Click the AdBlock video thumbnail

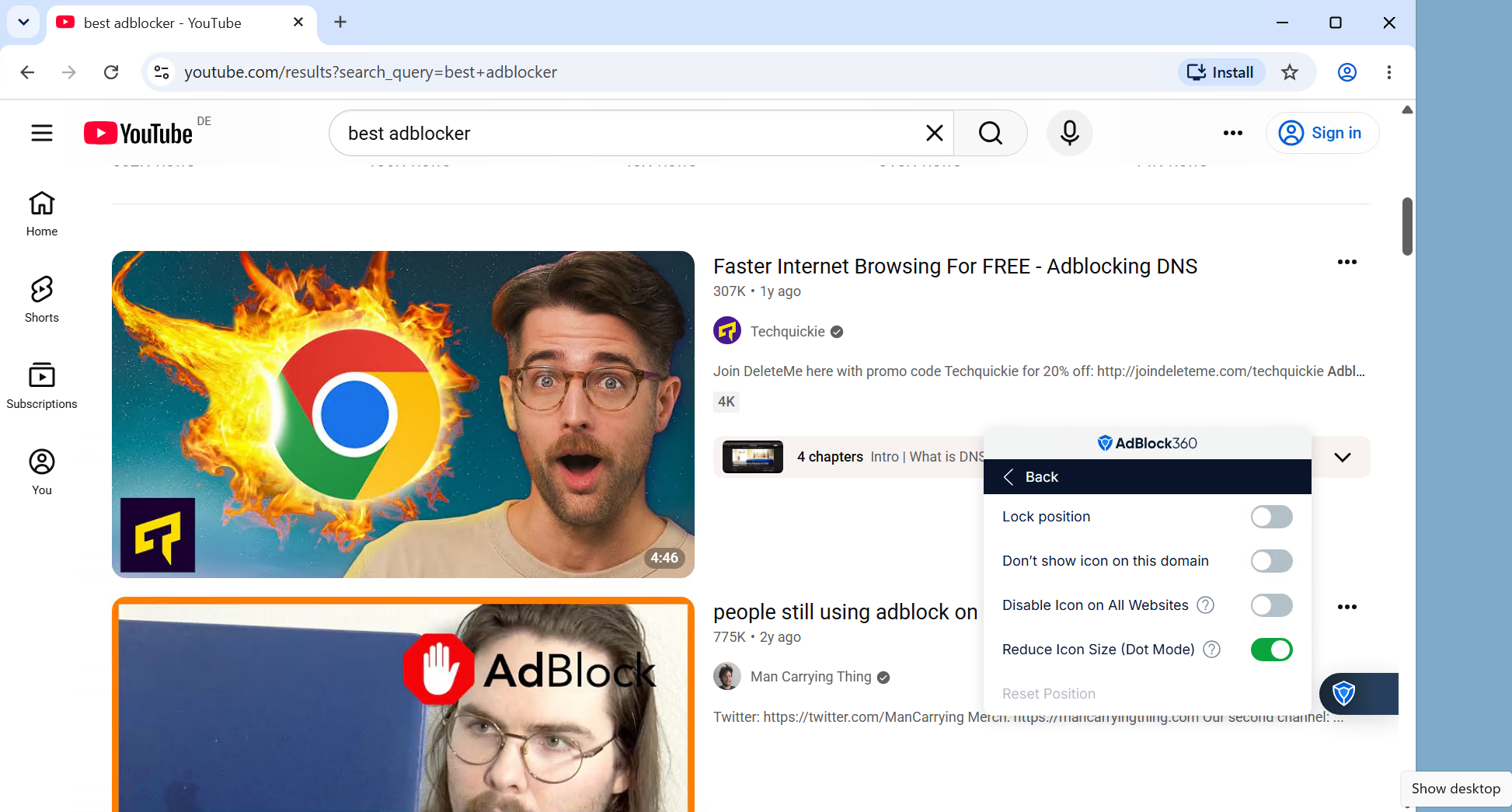click(403, 705)
